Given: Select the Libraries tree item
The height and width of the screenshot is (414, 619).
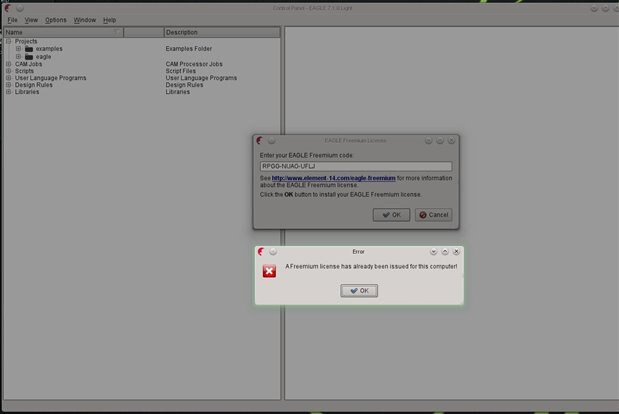Looking at the screenshot, I should click(27, 92).
